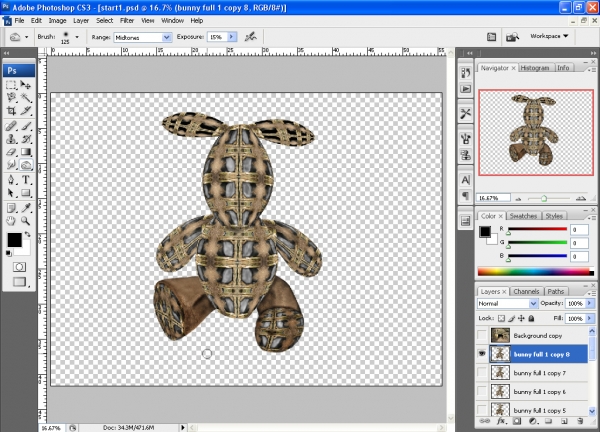Show the bunny full 1 copy 6 layer
This screenshot has height=432, width=600.
coord(482,391)
